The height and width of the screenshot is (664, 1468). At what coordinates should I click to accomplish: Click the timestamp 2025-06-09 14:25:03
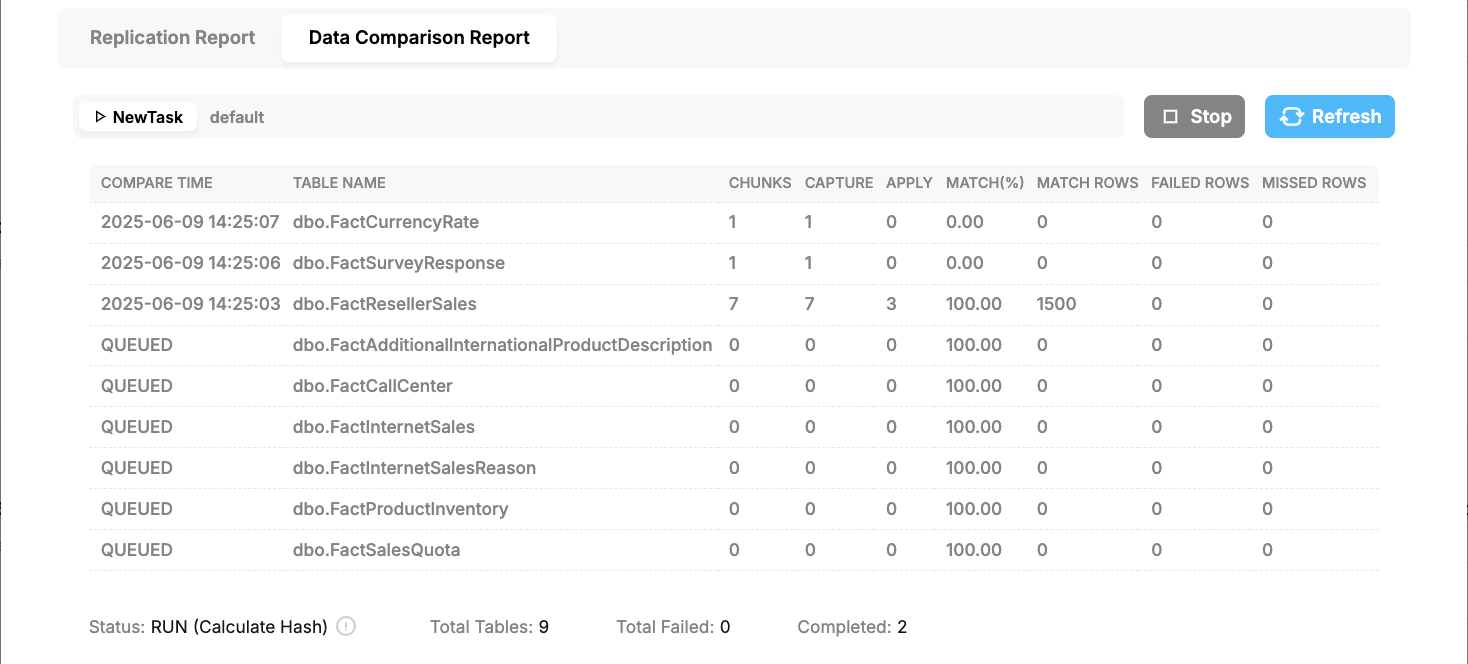point(190,304)
